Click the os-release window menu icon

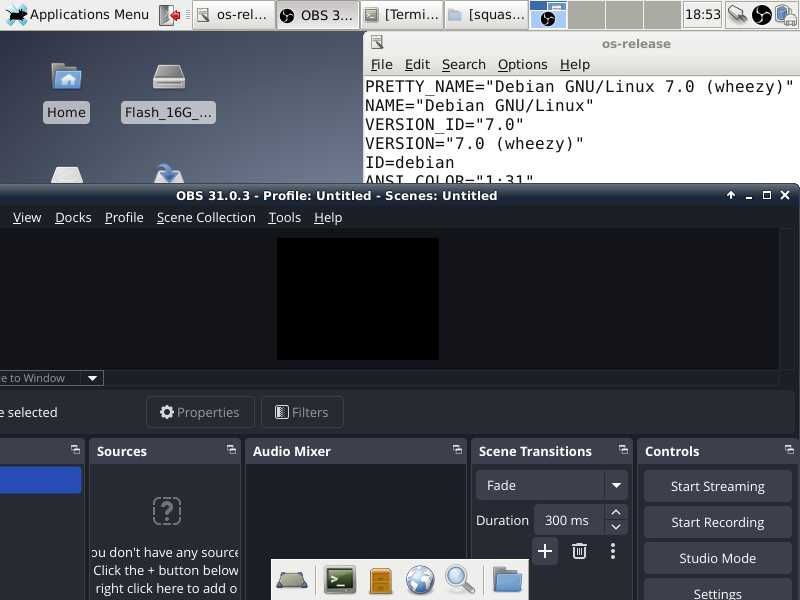377,43
